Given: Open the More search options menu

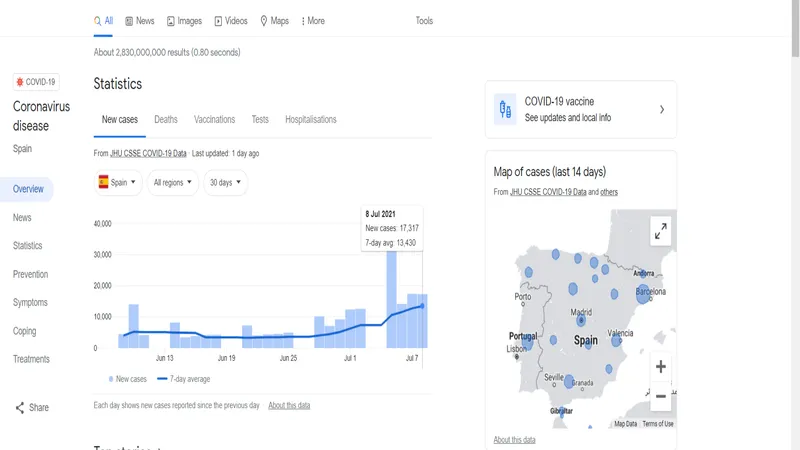Looking at the screenshot, I should 313,21.
